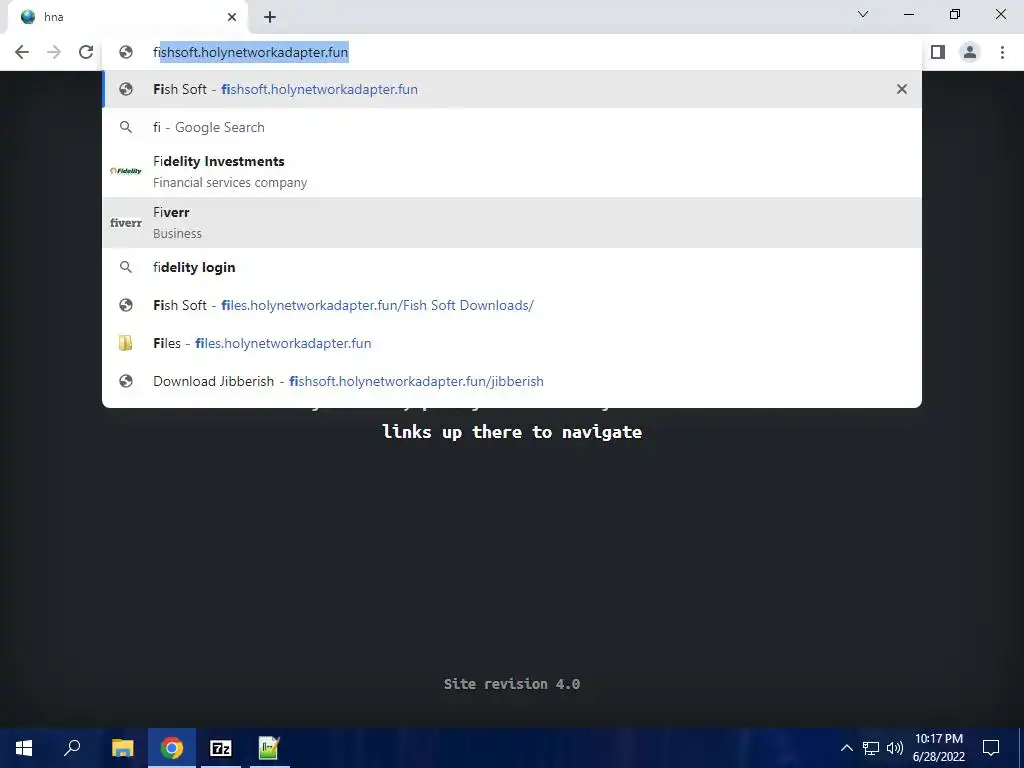This screenshot has height=768, width=1024.
Task: Open the network status tray icon
Action: pyautogui.click(x=871, y=748)
